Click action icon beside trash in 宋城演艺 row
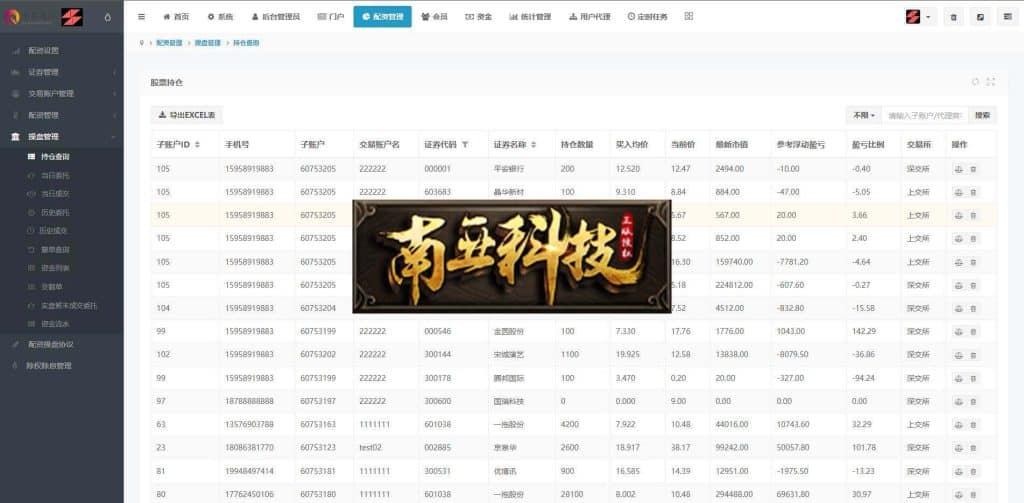This screenshot has width=1024, height=503. tap(959, 355)
